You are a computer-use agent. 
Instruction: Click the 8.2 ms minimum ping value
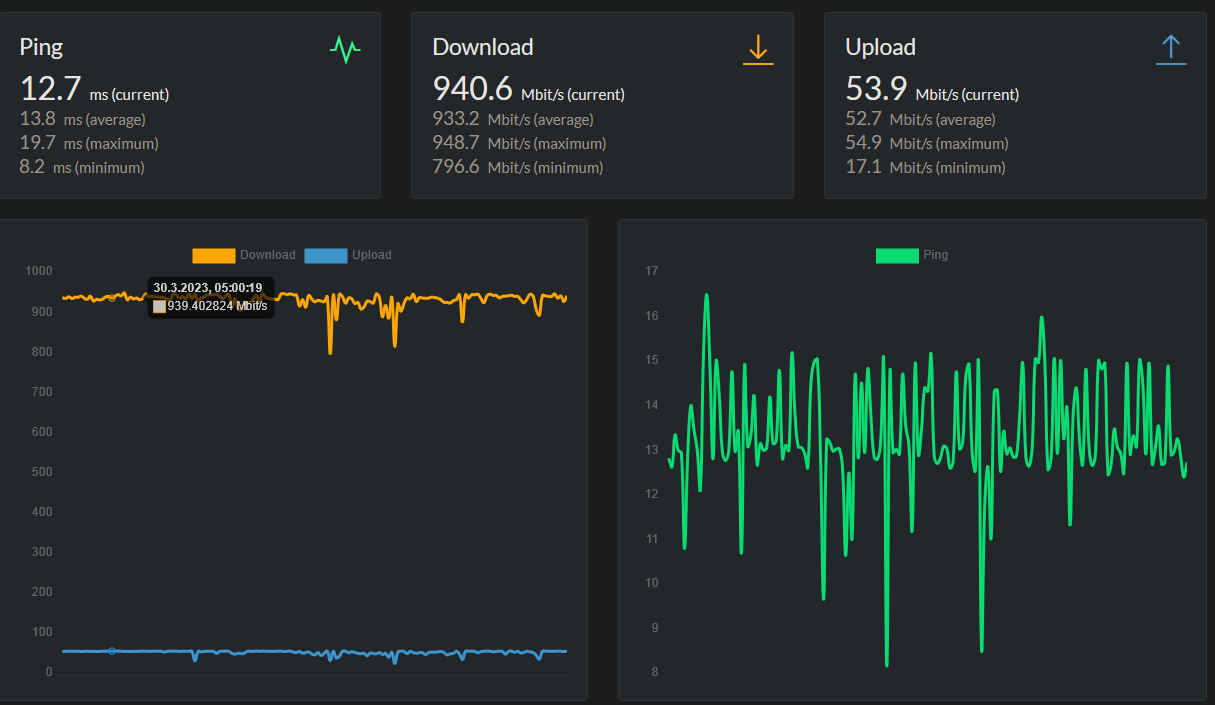[x=82, y=167]
